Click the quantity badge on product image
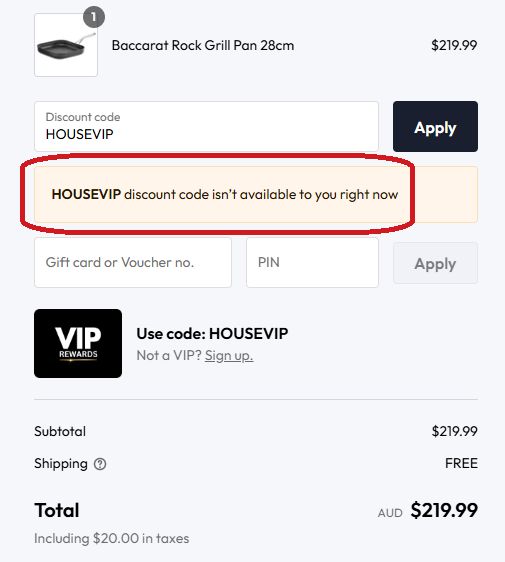 (94, 17)
